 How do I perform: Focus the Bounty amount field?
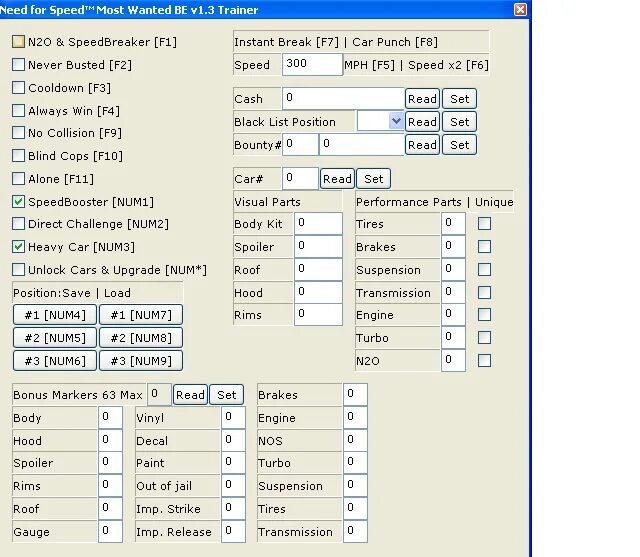[362, 144]
